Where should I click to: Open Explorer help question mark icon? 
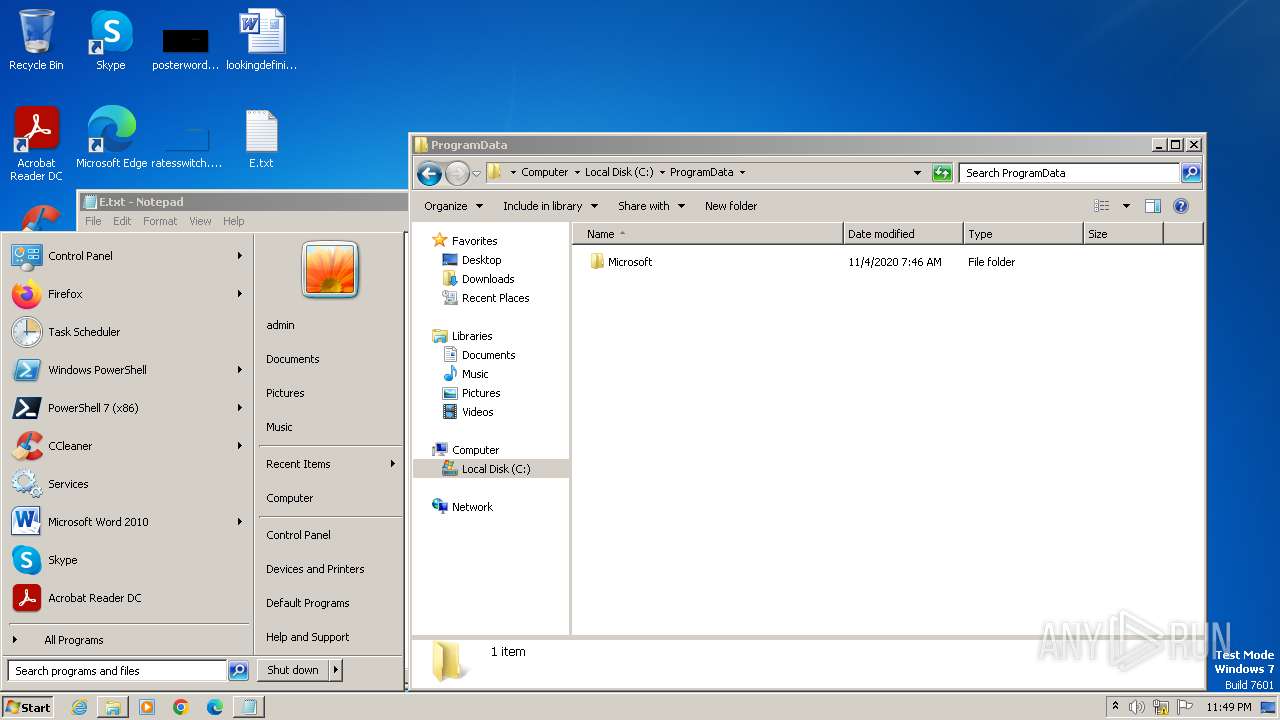[x=1180, y=206]
